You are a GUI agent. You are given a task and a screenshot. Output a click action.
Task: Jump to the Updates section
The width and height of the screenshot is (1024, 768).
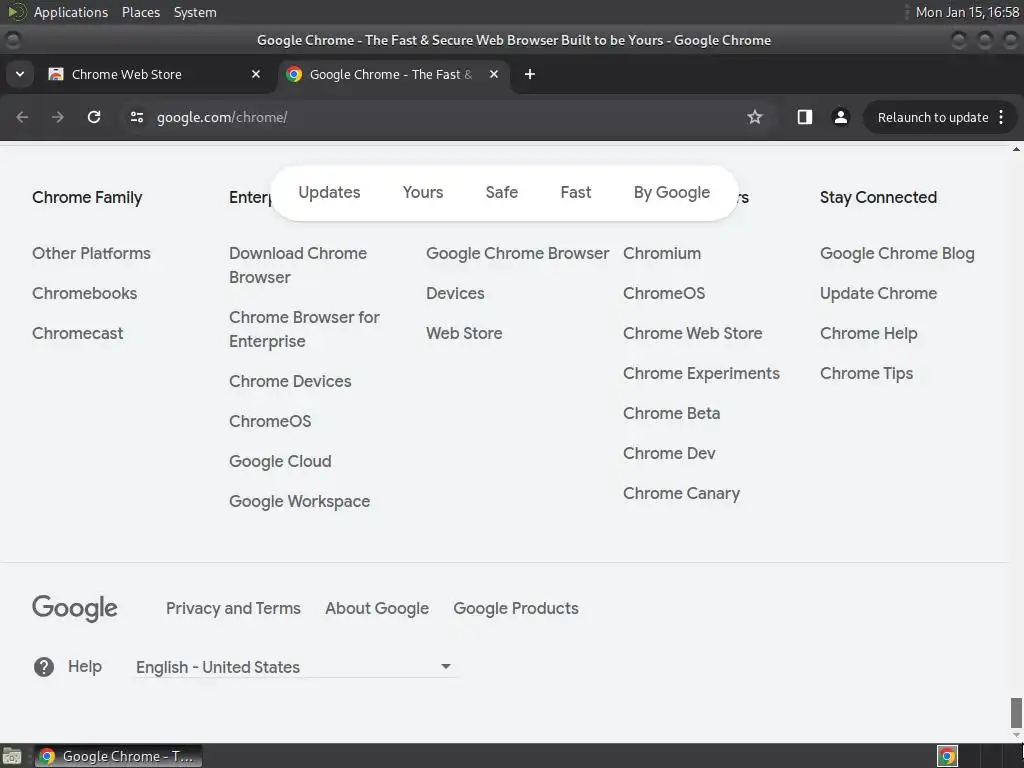[x=329, y=192]
